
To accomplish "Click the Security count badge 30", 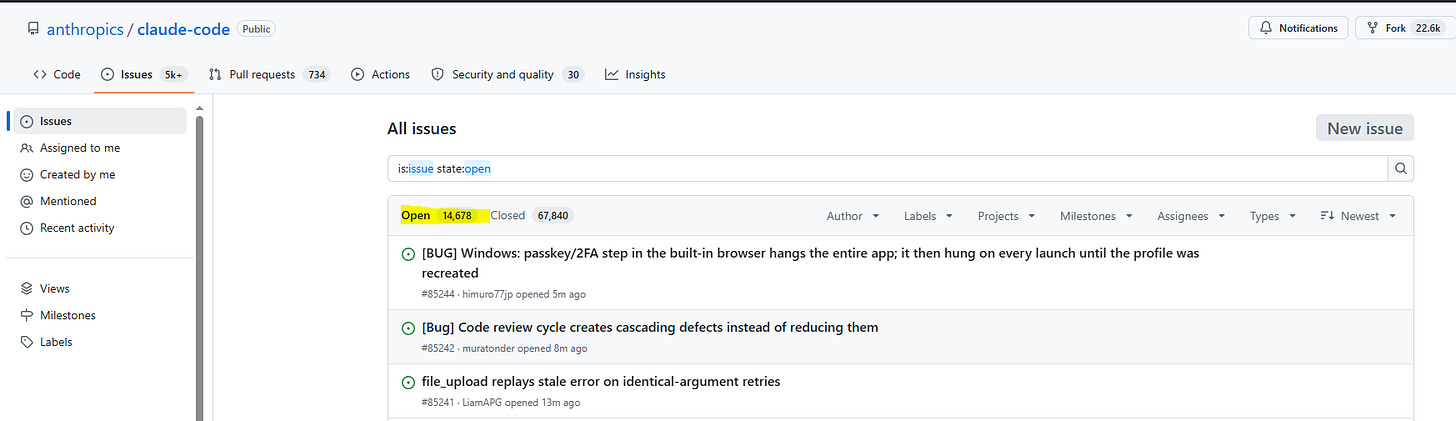I will (573, 75).
